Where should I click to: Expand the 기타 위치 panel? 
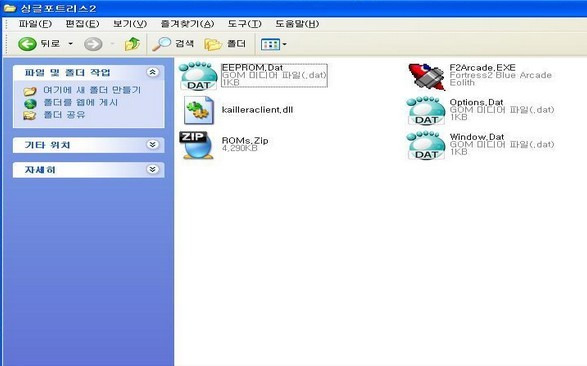pyautogui.click(x=152, y=145)
